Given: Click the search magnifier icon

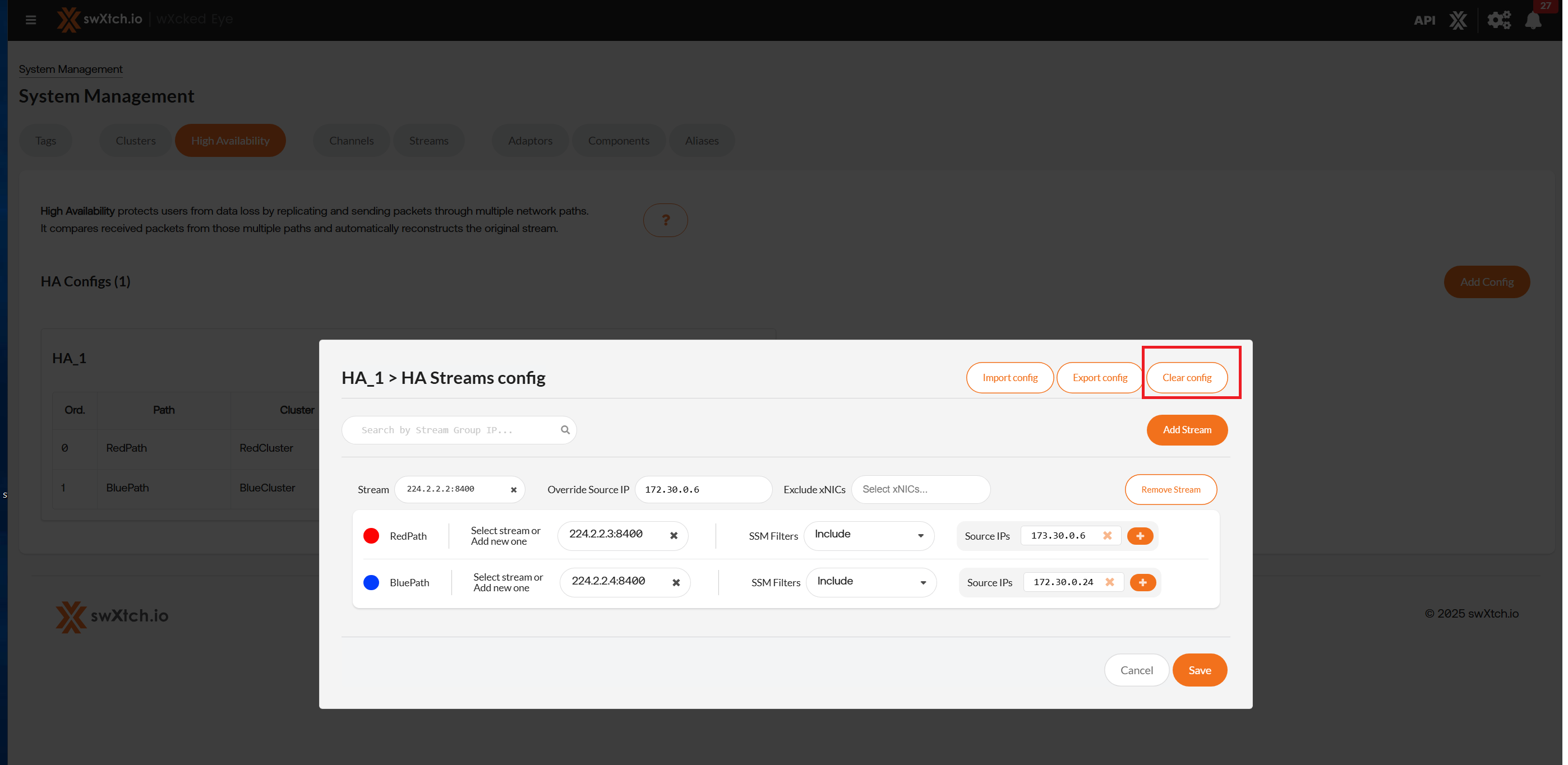Looking at the screenshot, I should point(565,430).
